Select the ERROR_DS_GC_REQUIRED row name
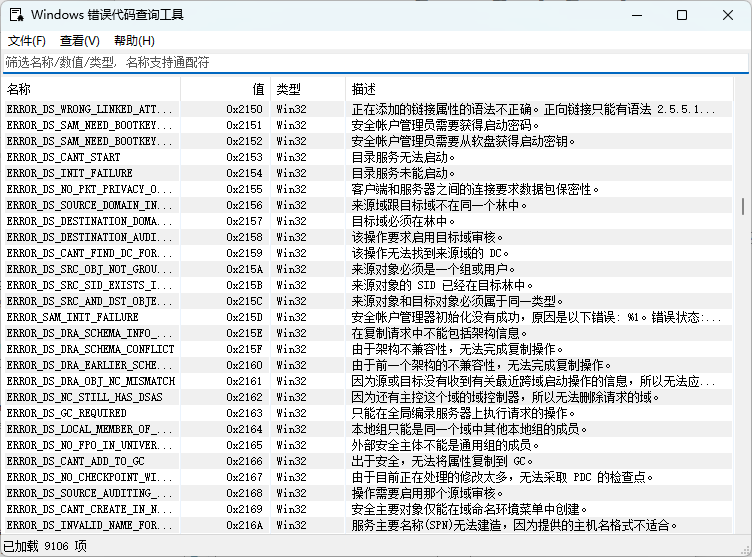The width and height of the screenshot is (752, 557). 67,413
